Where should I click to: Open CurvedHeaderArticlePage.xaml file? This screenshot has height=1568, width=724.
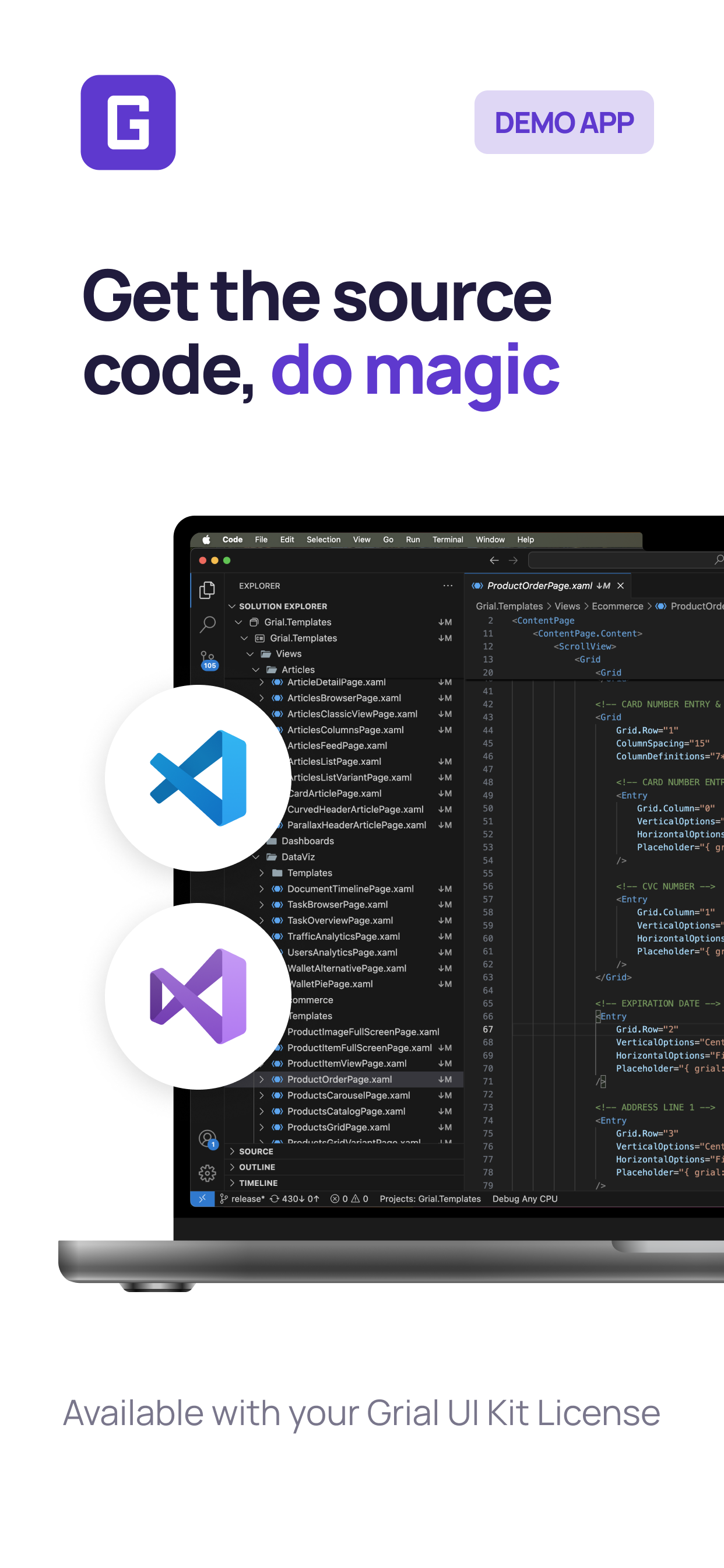tap(356, 809)
